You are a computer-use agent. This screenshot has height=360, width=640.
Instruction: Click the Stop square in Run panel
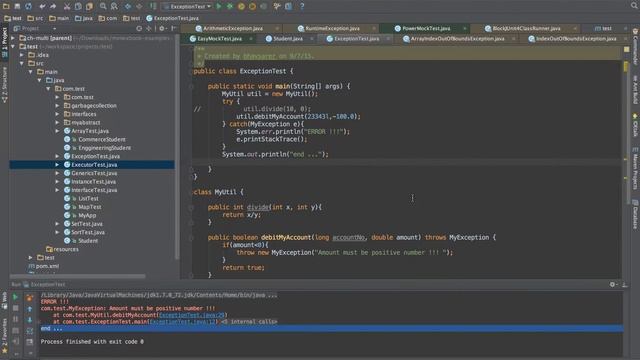15,308
